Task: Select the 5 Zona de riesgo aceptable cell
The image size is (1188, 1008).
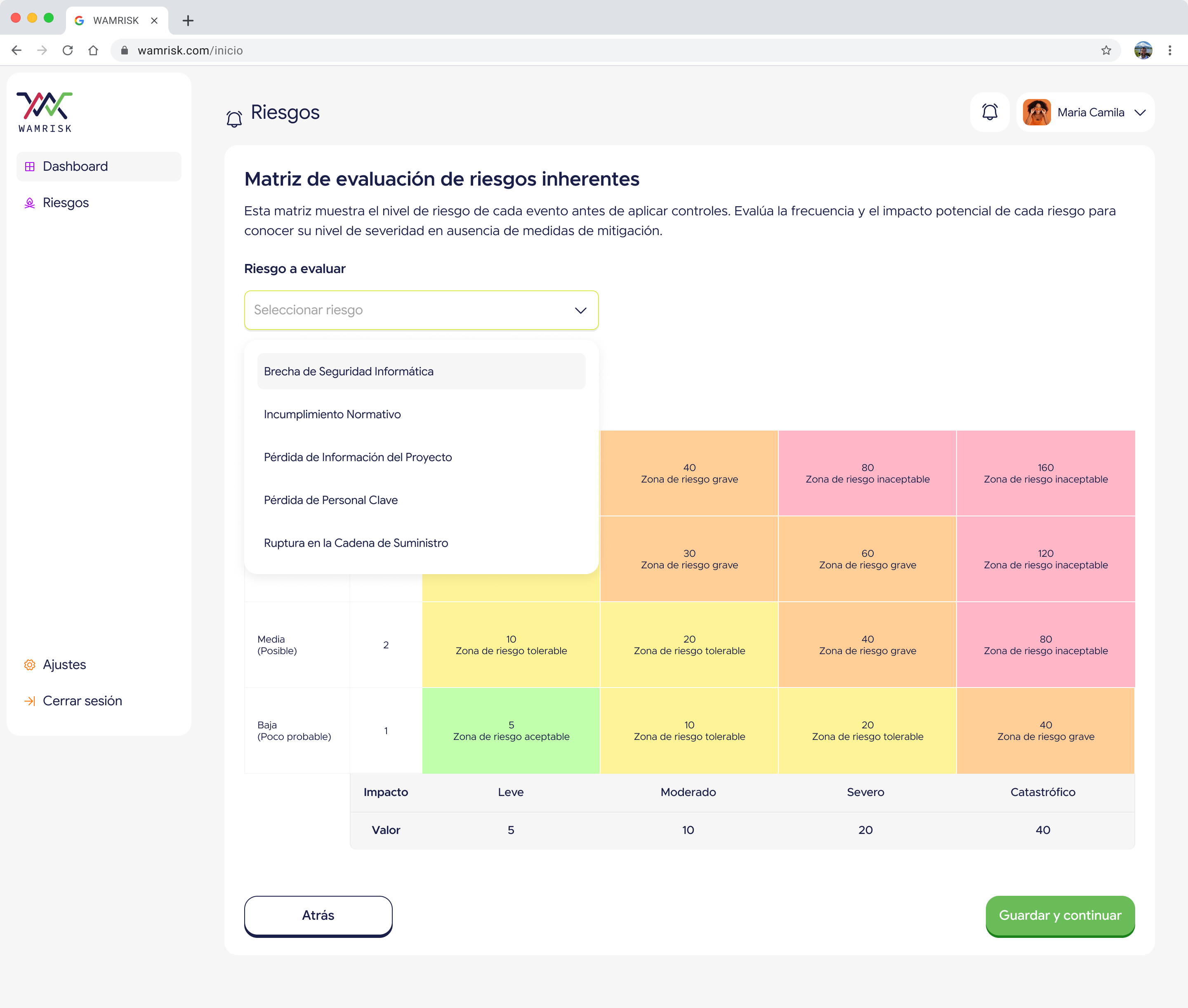Action: (x=511, y=730)
